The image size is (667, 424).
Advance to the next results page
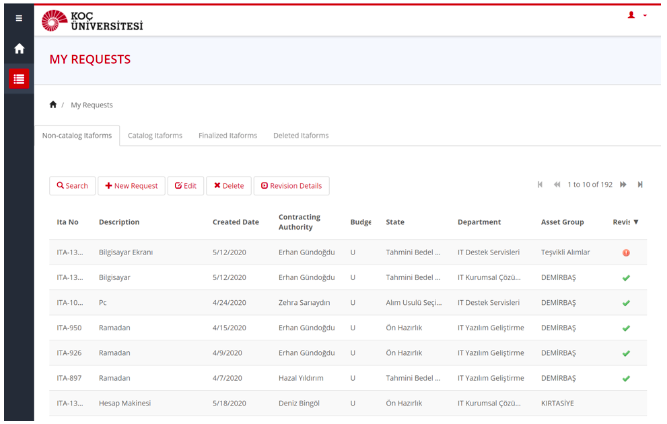[x=623, y=184]
